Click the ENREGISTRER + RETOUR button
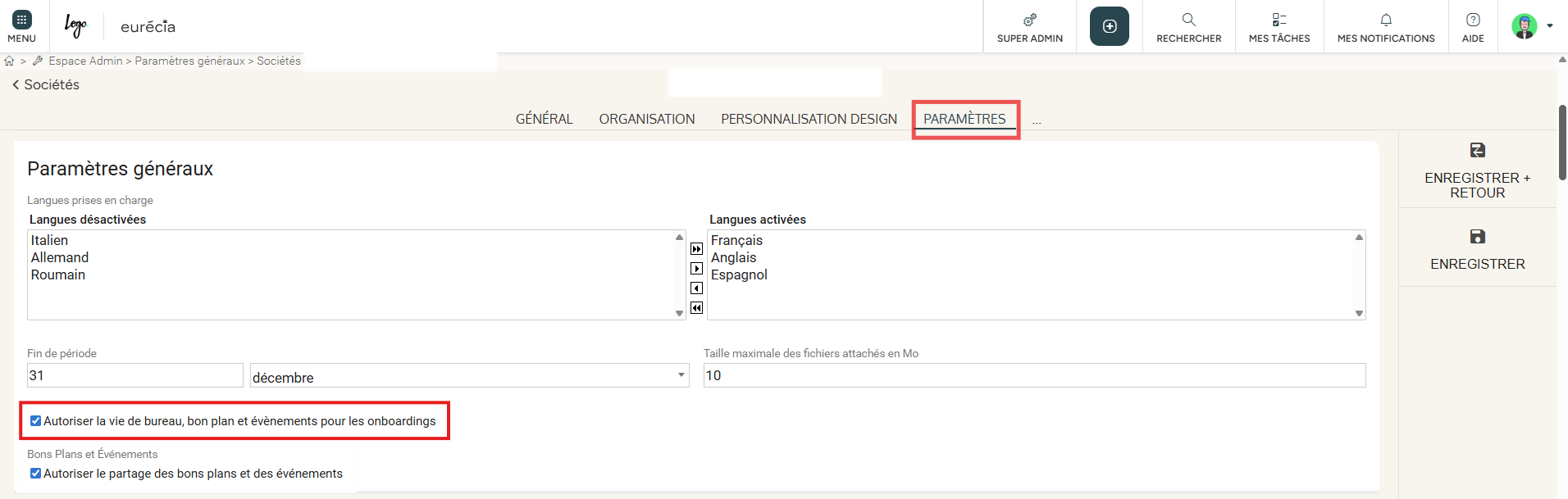This screenshot has width=1568, height=499. click(x=1477, y=171)
